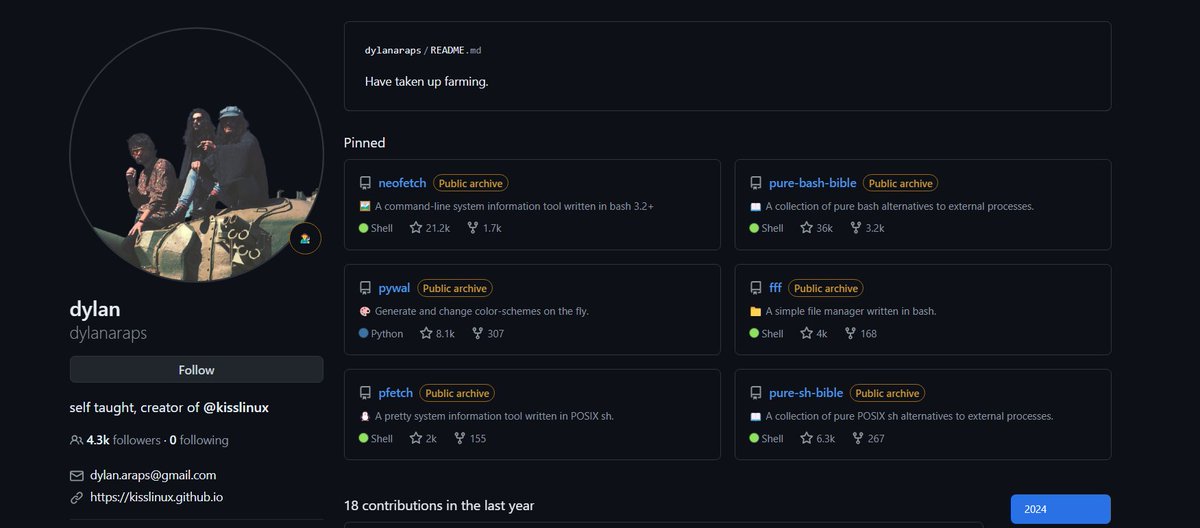Click the "Pinned" section heading

pyautogui.click(x=364, y=143)
